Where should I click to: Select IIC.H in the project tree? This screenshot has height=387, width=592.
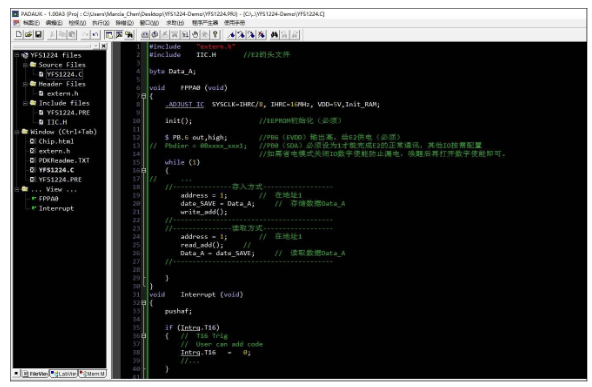pyautogui.click(x=57, y=122)
